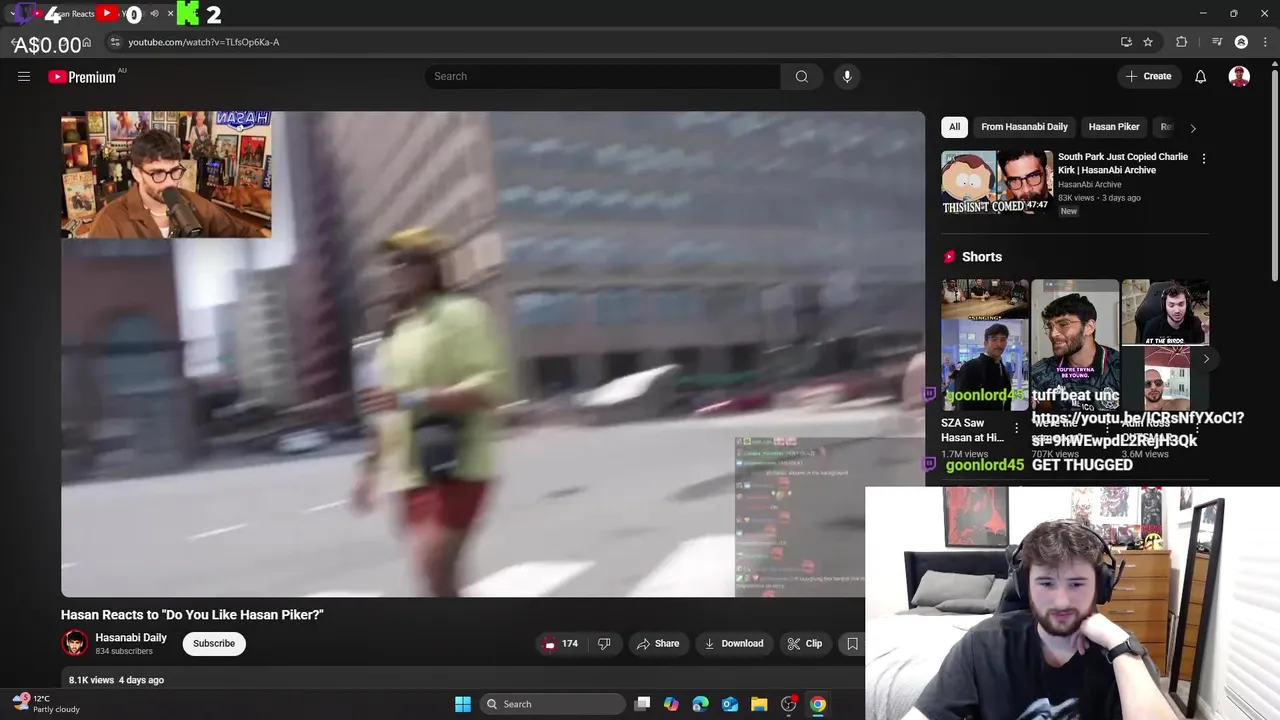The width and height of the screenshot is (1280, 720).
Task: Open Chrome three-dot menu
Action: click(x=1264, y=42)
